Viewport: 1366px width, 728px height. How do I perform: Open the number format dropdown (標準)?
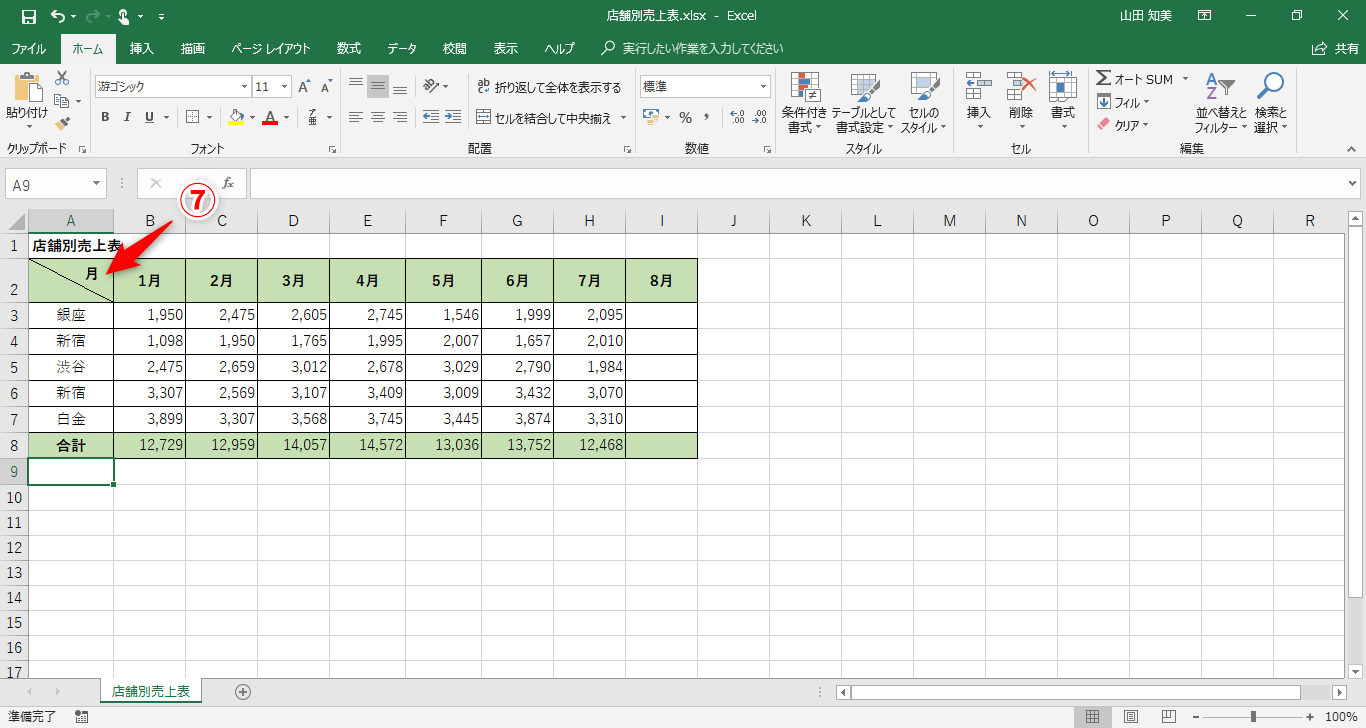(764, 87)
